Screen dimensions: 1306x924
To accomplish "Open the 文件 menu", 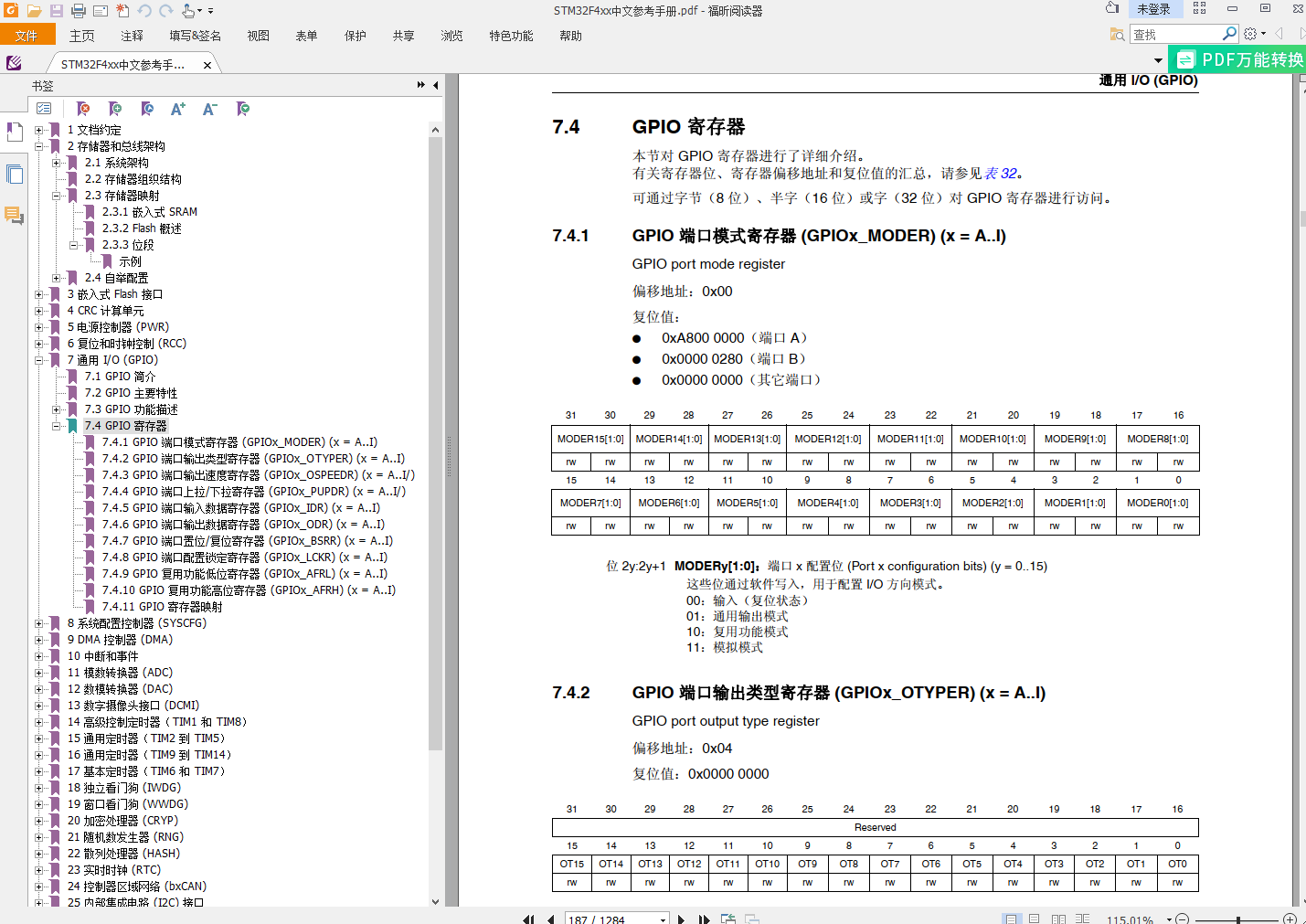I will (27, 36).
